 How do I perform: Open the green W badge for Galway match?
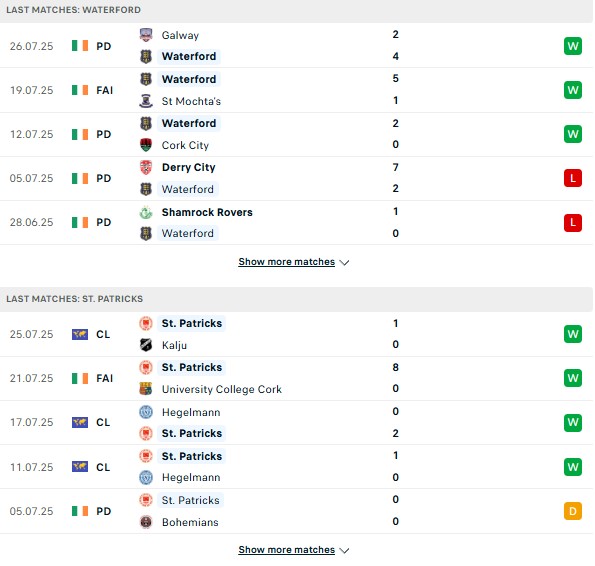(573, 46)
